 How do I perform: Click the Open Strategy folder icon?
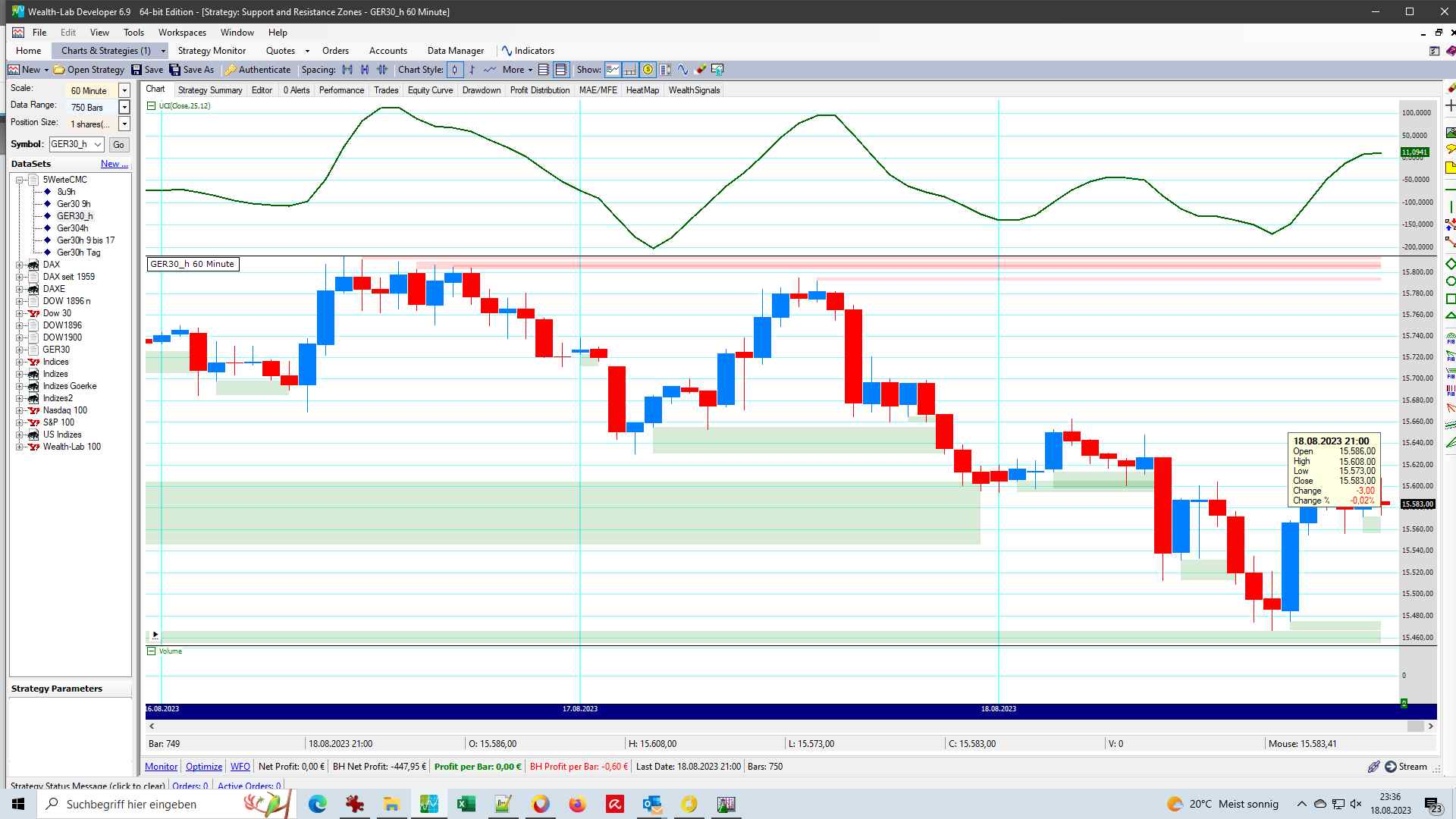pyautogui.click(x=59, y=70)
